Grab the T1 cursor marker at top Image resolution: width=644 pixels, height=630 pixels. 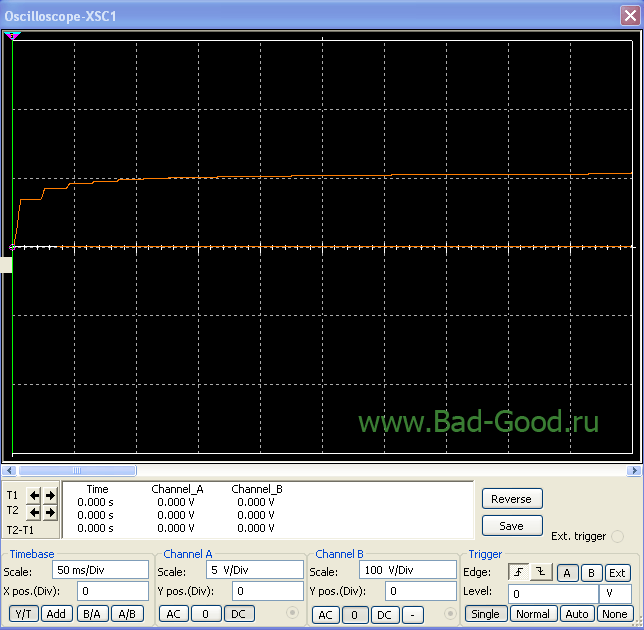point(12,36)
